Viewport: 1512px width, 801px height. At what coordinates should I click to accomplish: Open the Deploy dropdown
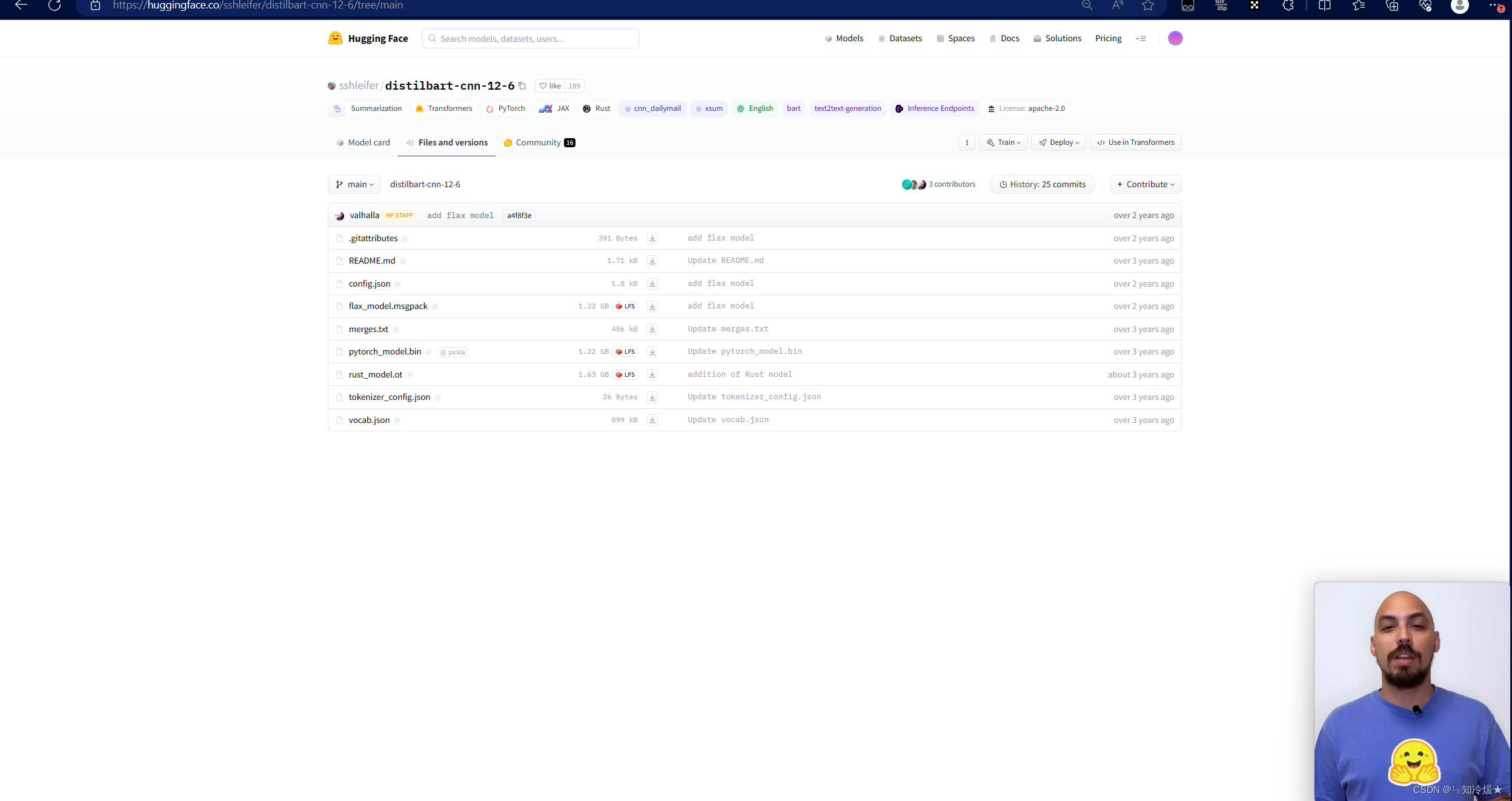click(x=1058, y=142)
